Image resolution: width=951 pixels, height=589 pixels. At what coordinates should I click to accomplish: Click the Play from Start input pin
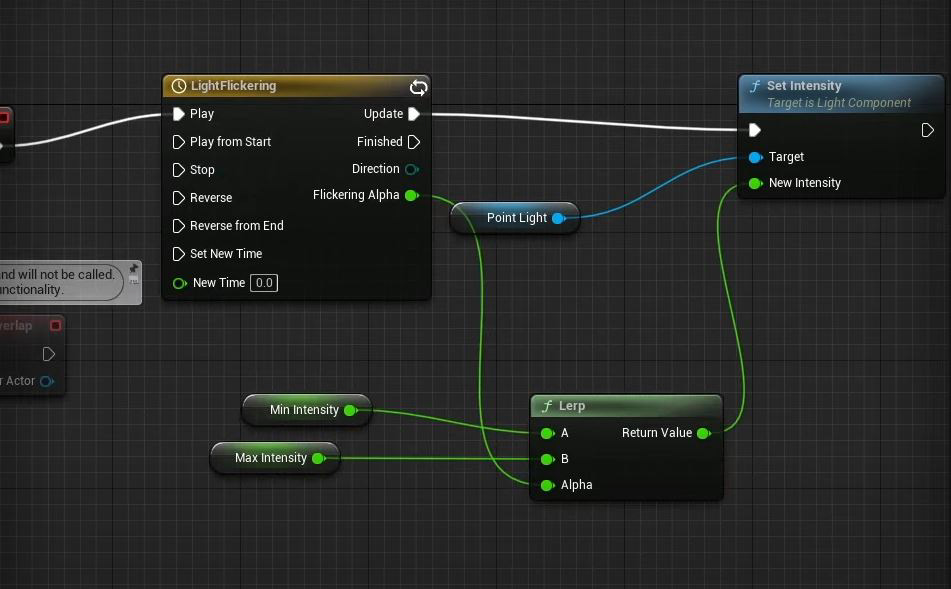coord(180,142)
